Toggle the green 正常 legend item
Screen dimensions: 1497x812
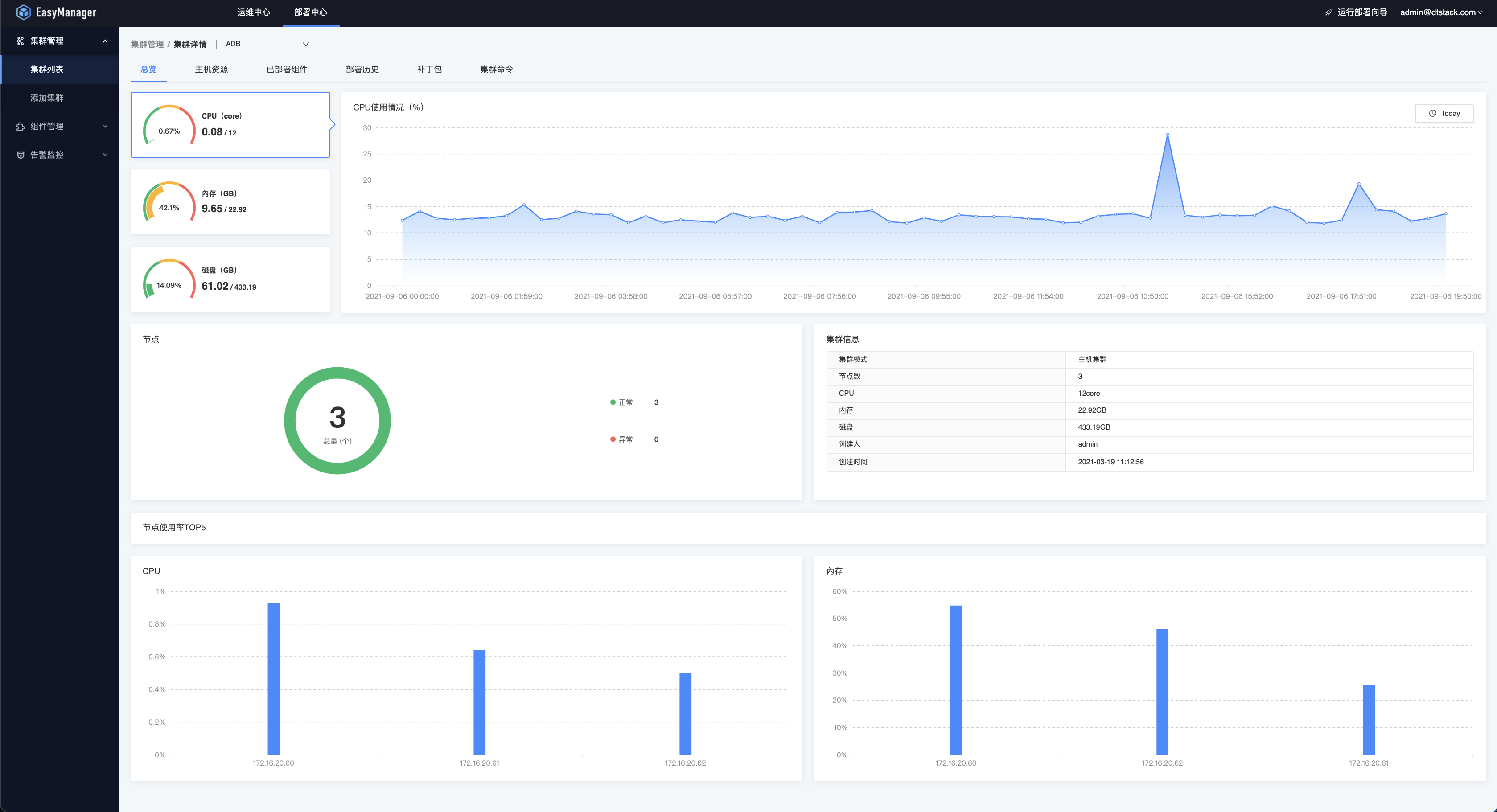pyautogui.click(x=622, y=402)
